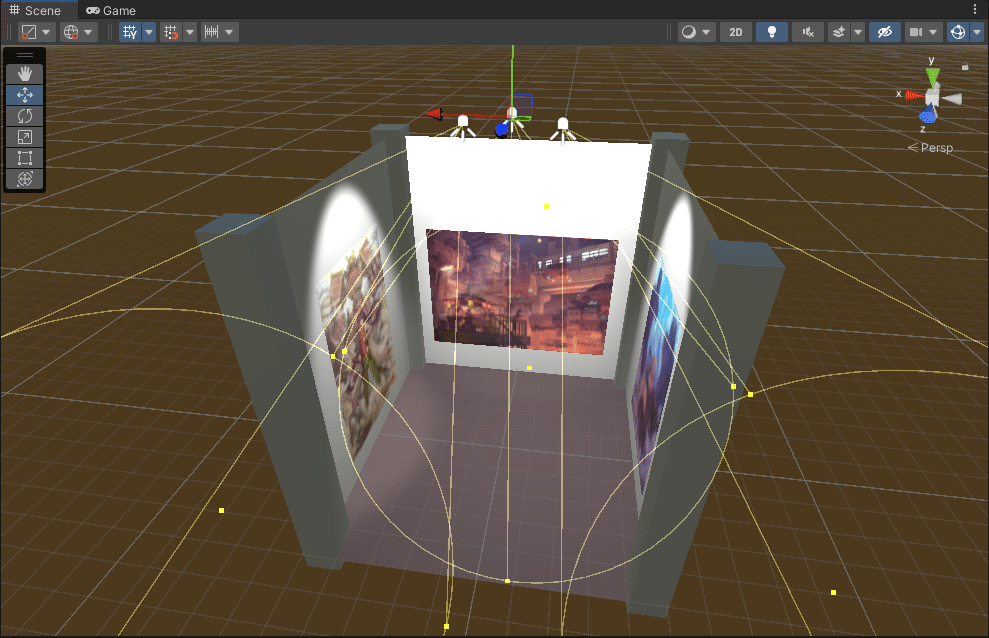Toggle grid visibility on Y axis
The width and height of the screenshot is (989, 638).
(130, 32)
